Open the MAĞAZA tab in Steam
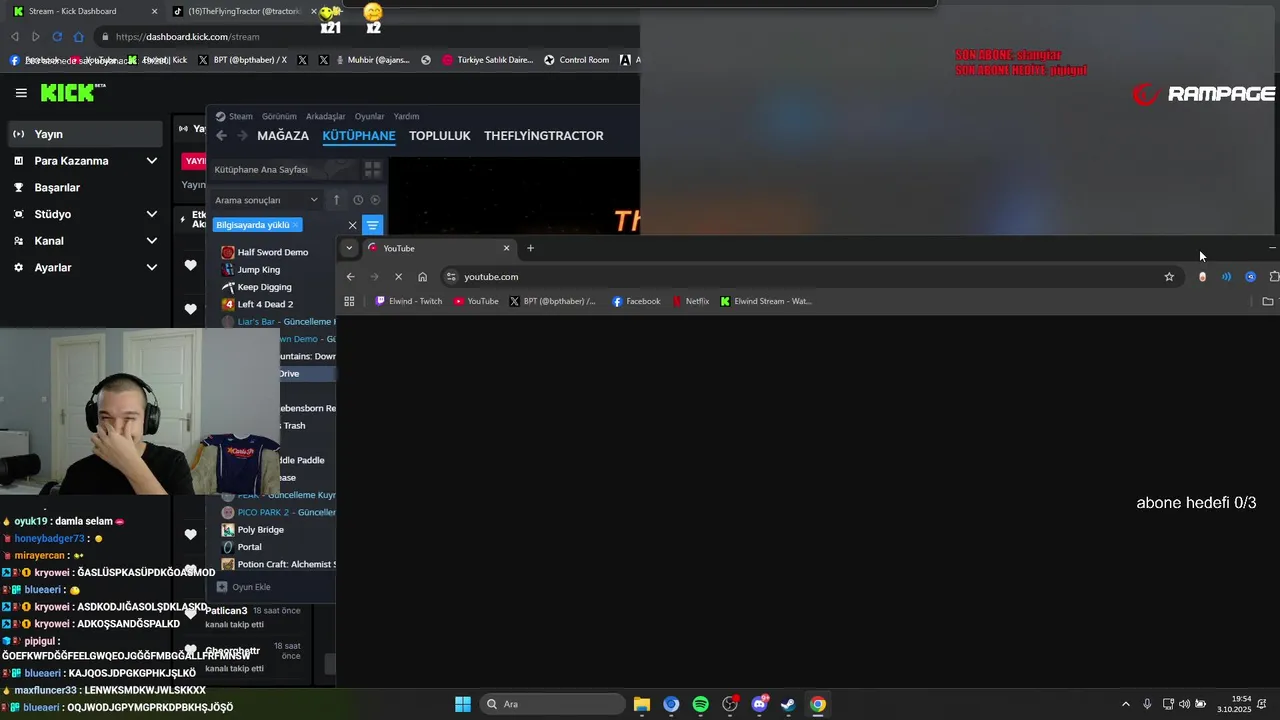Image resolution: width=1280 pixels, height=720 pixels. coord(283,136)
